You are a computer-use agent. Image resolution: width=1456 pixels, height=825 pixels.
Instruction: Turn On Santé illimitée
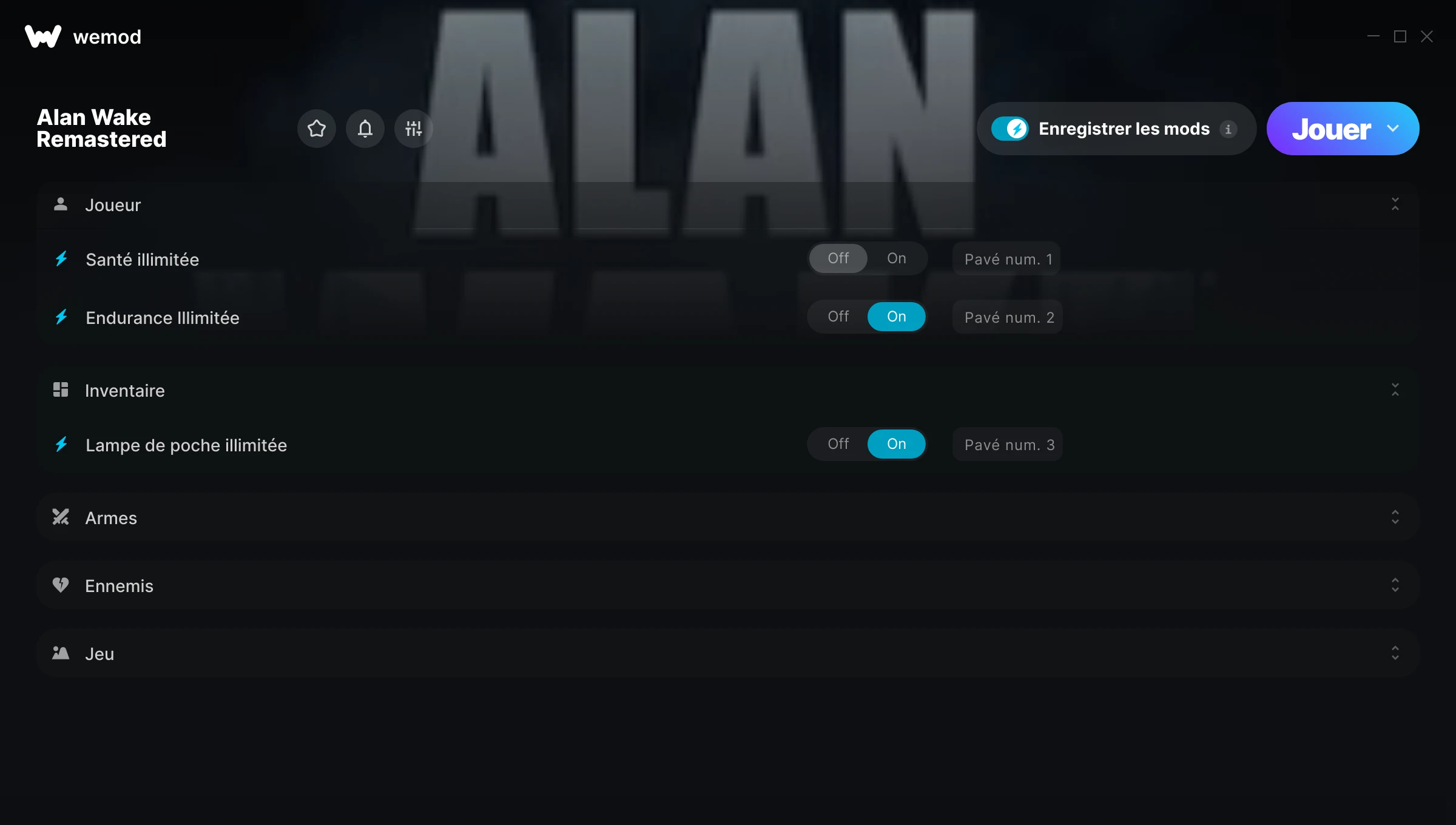click(897, 258)
